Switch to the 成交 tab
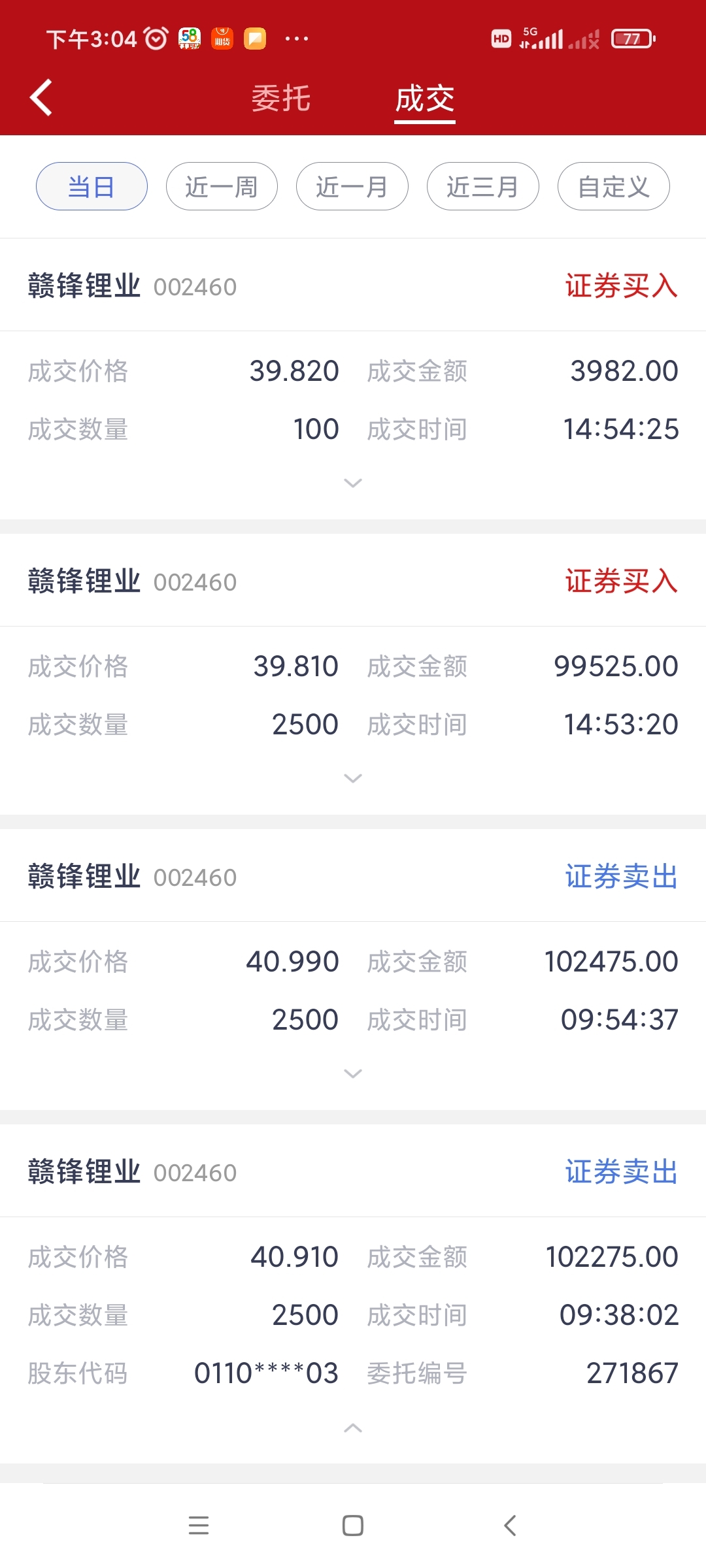This screenshot has height=1568, width=706. coord(425,99)
